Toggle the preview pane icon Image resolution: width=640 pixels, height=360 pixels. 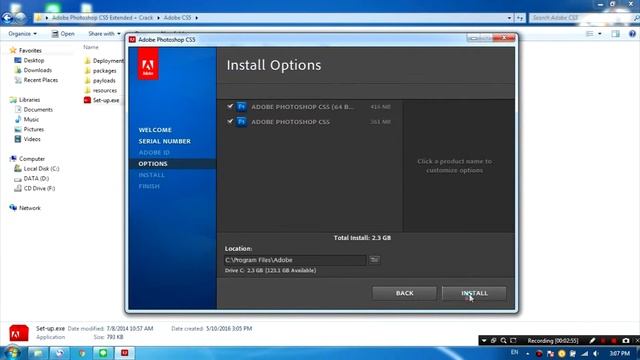coord(616,34)
